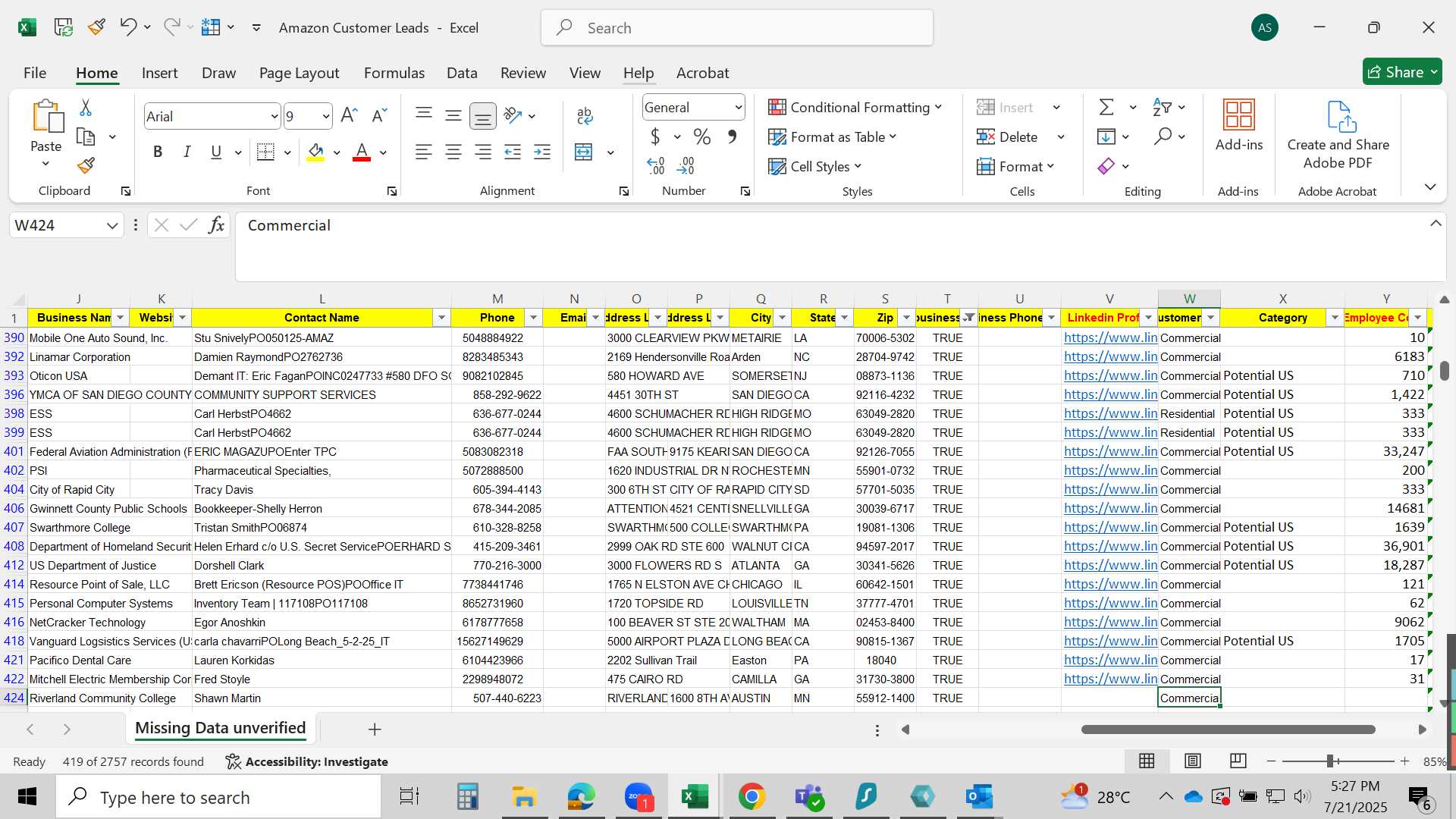Image resolution: width=1456 pixels, height=819 pixels.
Task: Switch to the Formulas tab
Action: coord(394,73)
